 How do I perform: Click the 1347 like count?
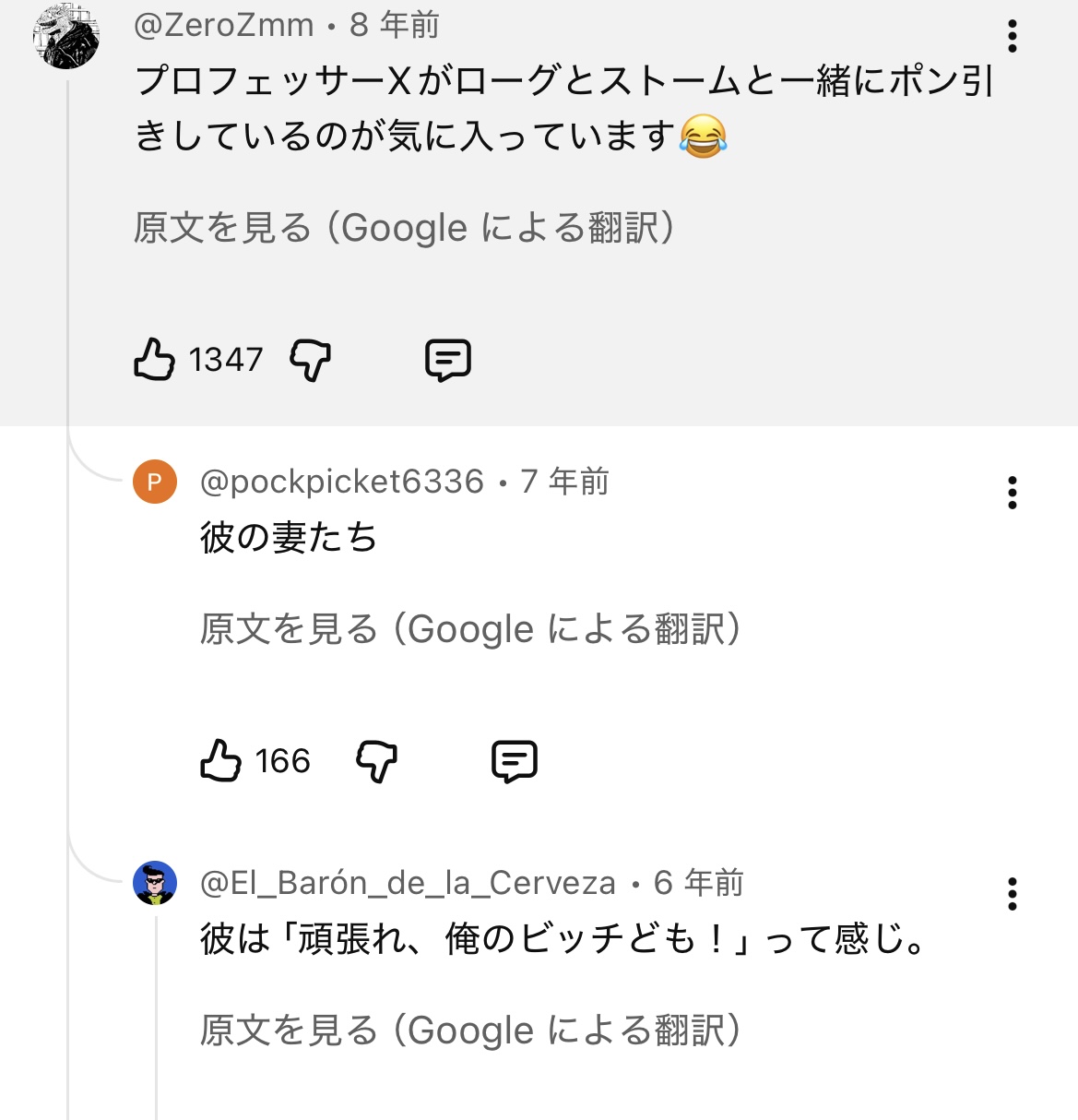(x=226, y=360)
